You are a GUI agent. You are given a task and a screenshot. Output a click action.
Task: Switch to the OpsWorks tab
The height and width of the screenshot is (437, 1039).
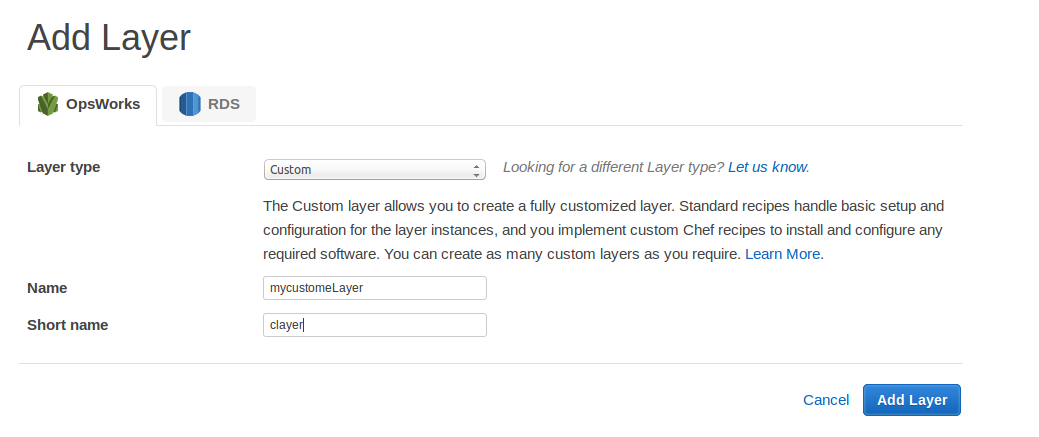click(88, 105)
